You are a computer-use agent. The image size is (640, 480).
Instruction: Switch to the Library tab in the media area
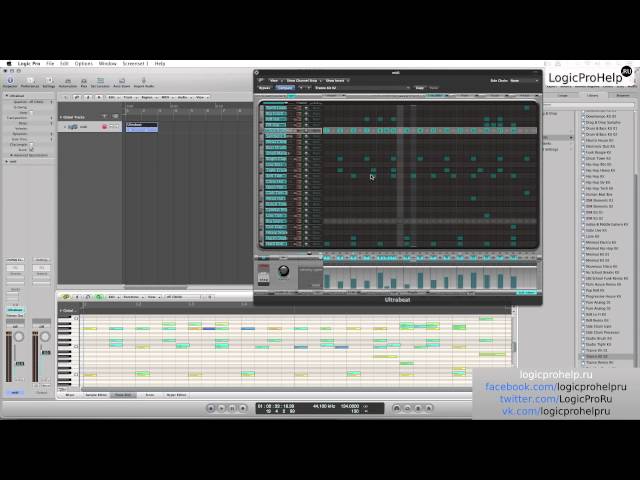[592, 96]
